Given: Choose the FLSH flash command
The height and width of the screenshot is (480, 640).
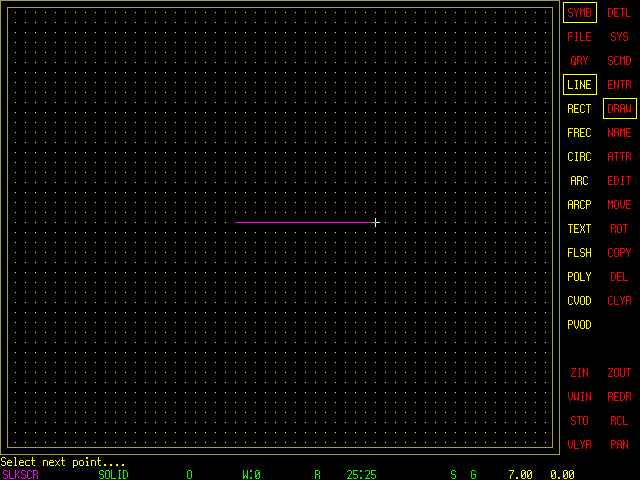Looking at the screenshot, I should click(x=579, y=253).
